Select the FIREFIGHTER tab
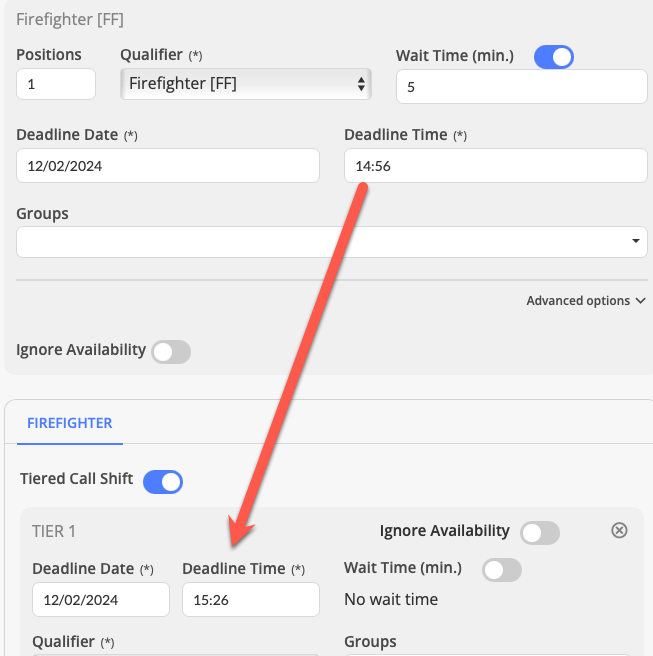The image size is (653, 656). tap(69, 423)
